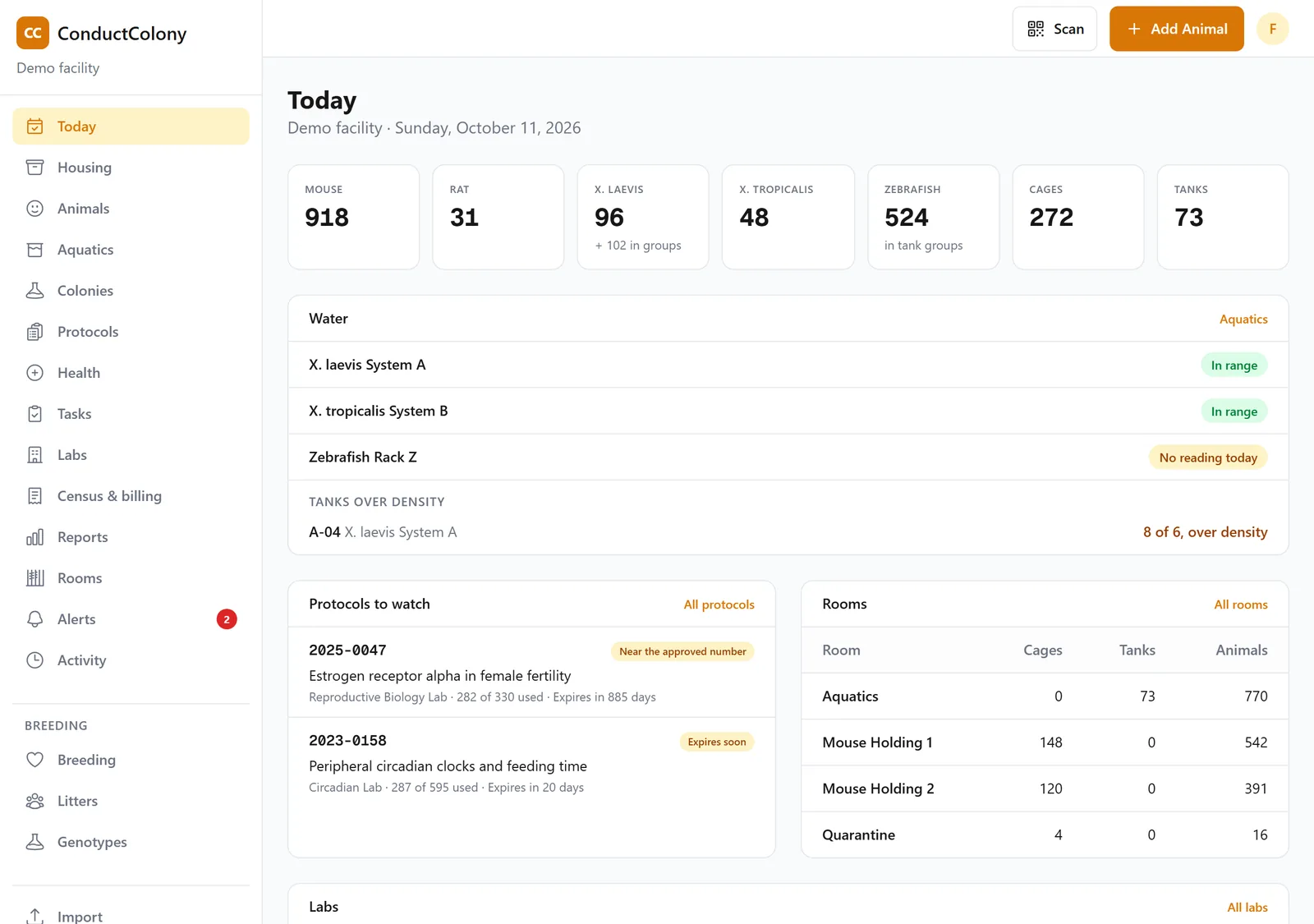Click the Mouse Holding 1 room row
1314x924 pixels.
tap(1045, 742)
